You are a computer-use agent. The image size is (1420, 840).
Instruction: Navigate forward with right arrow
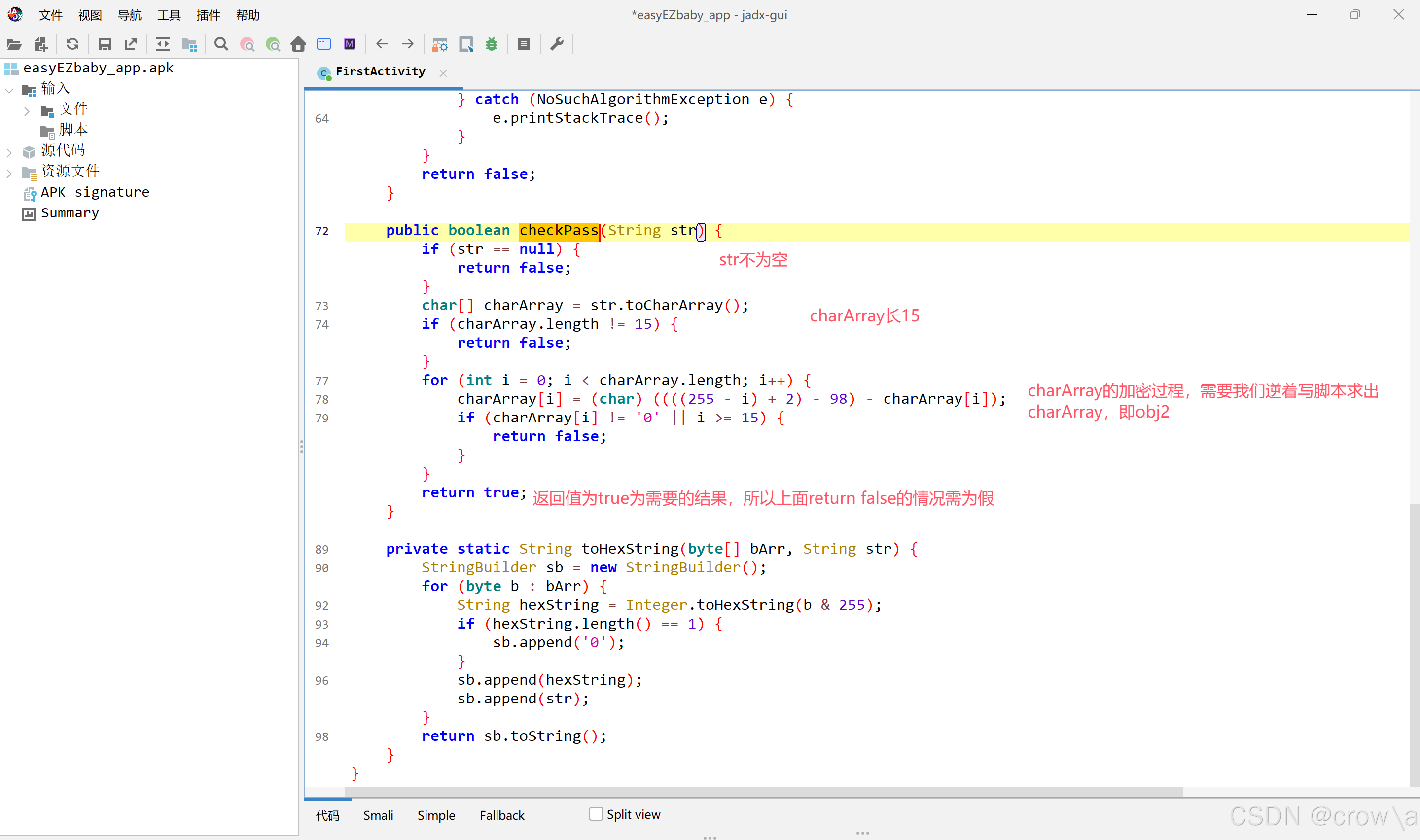point(407,44)
